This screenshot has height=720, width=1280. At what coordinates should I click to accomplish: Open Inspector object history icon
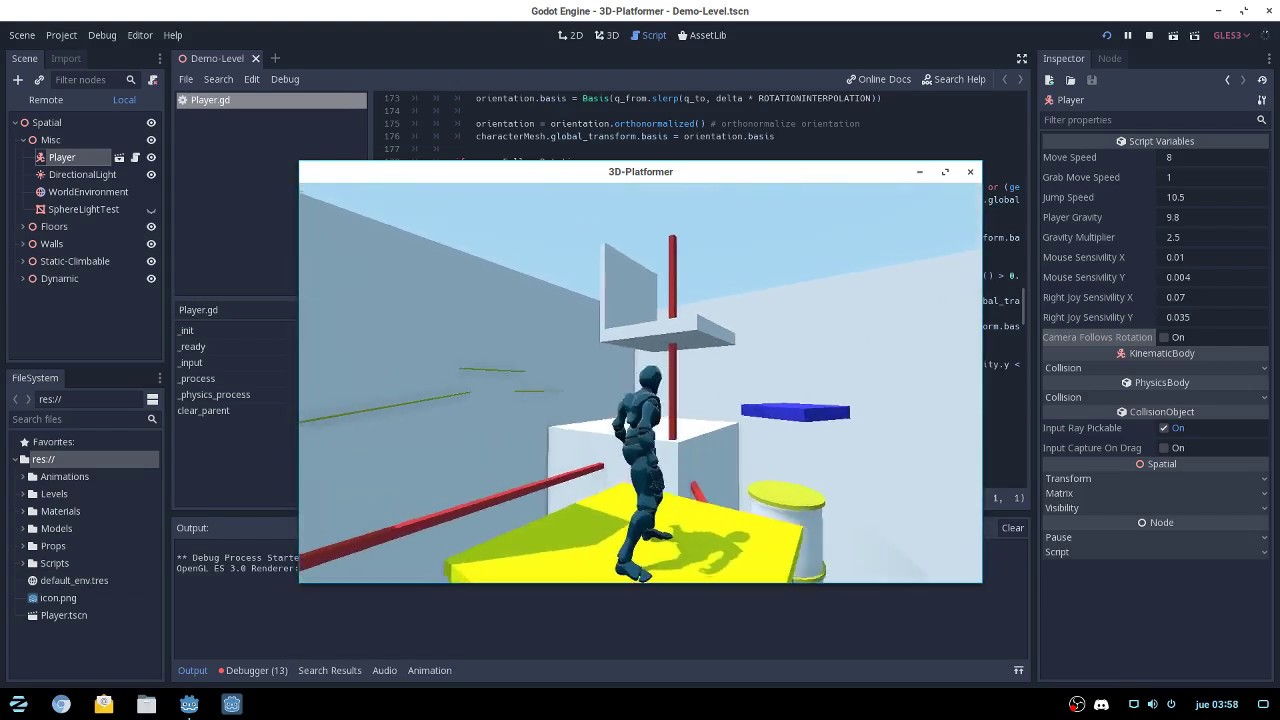point(1263,80)
